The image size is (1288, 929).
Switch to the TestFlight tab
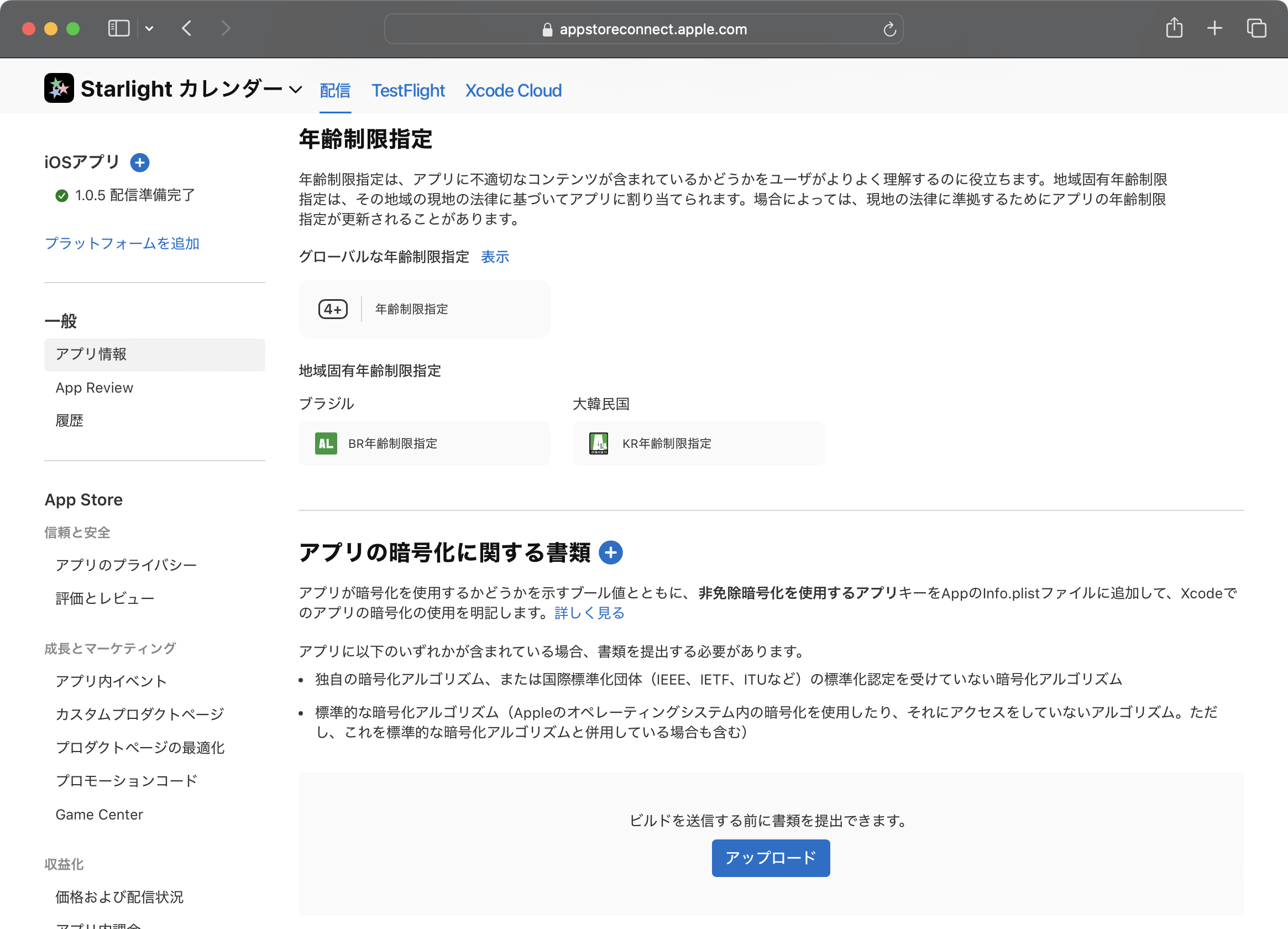coord(408,90)
